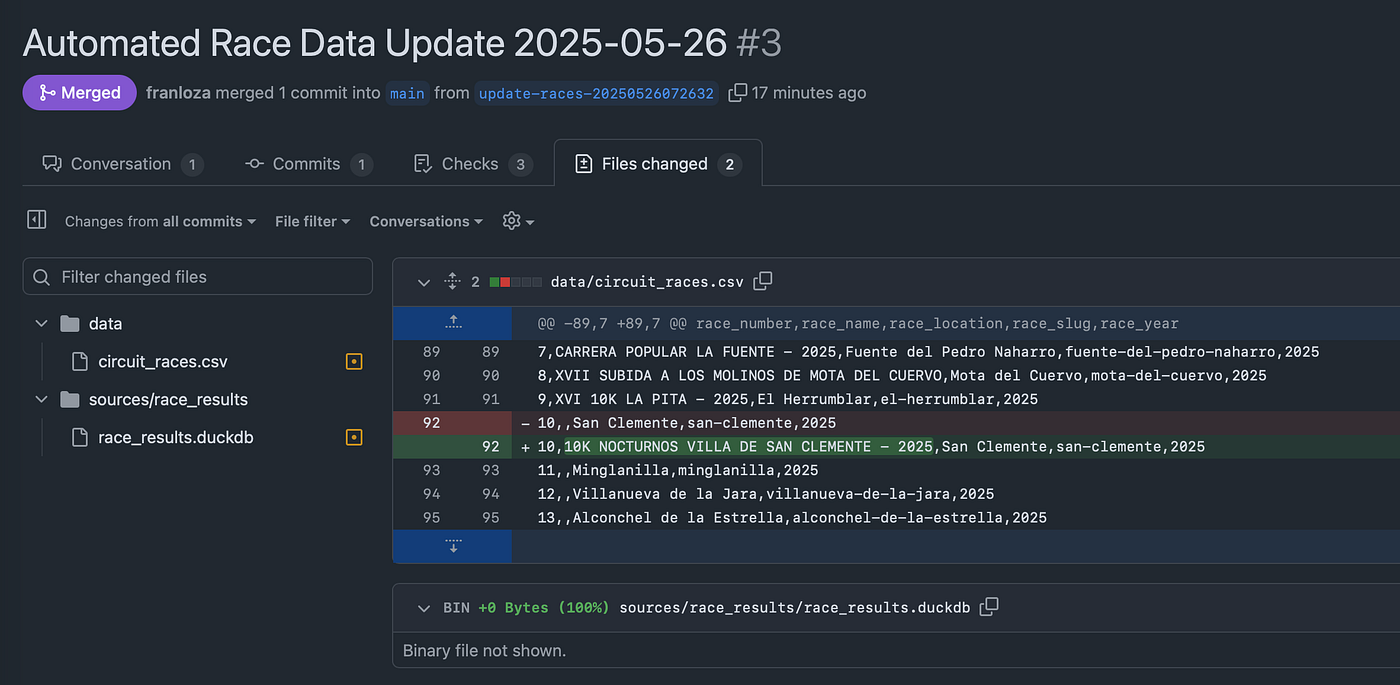Click the Binary file not shown message
The image size is (1400, 685).
(x=484, y=651)
